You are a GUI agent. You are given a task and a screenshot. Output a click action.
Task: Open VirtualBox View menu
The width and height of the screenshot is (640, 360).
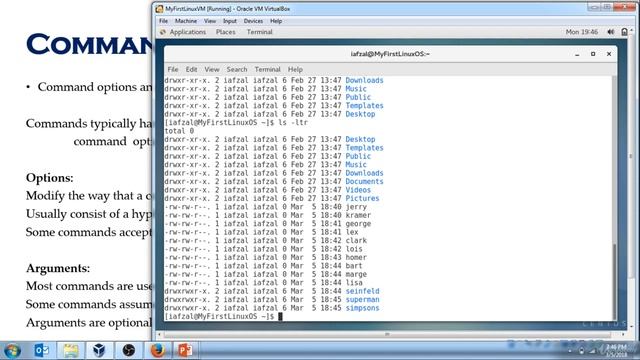pyautogui.click(x=210, y=21)
